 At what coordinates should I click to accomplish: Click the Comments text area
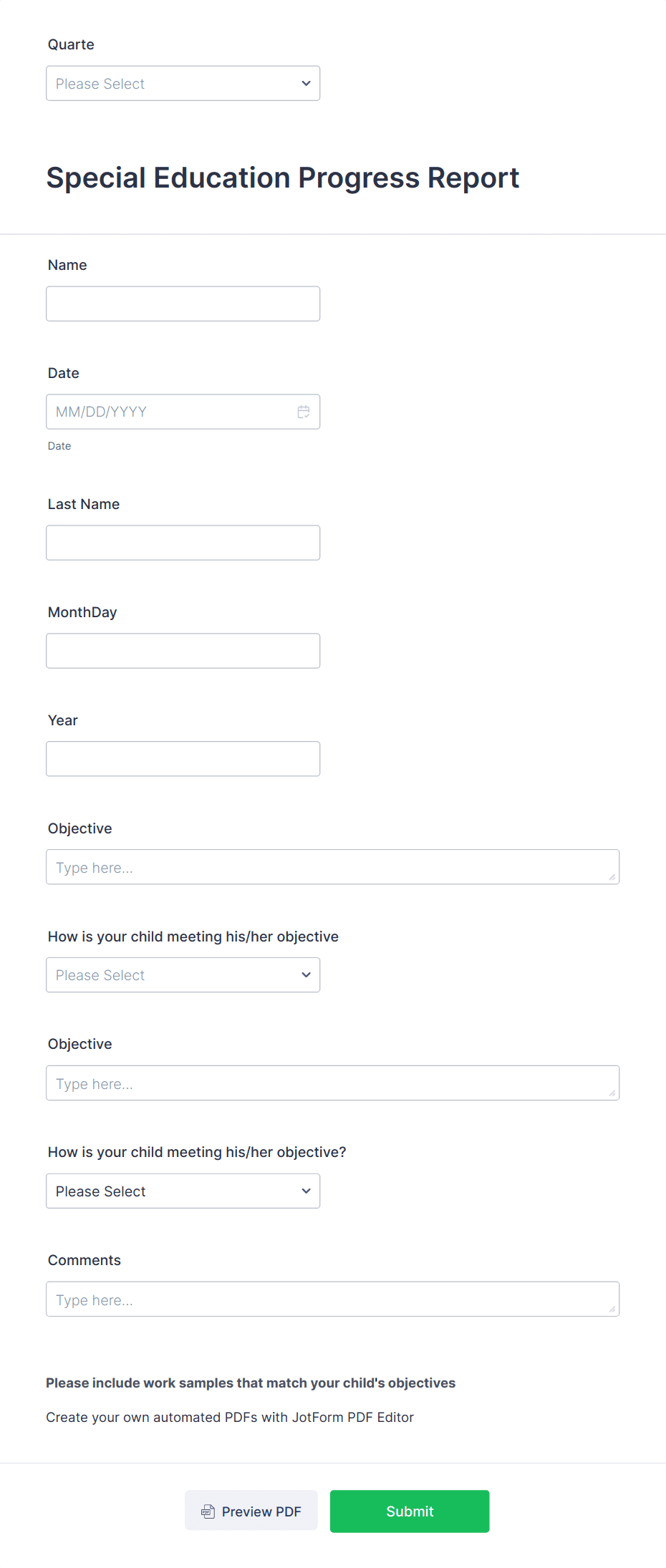(332, 1298)
